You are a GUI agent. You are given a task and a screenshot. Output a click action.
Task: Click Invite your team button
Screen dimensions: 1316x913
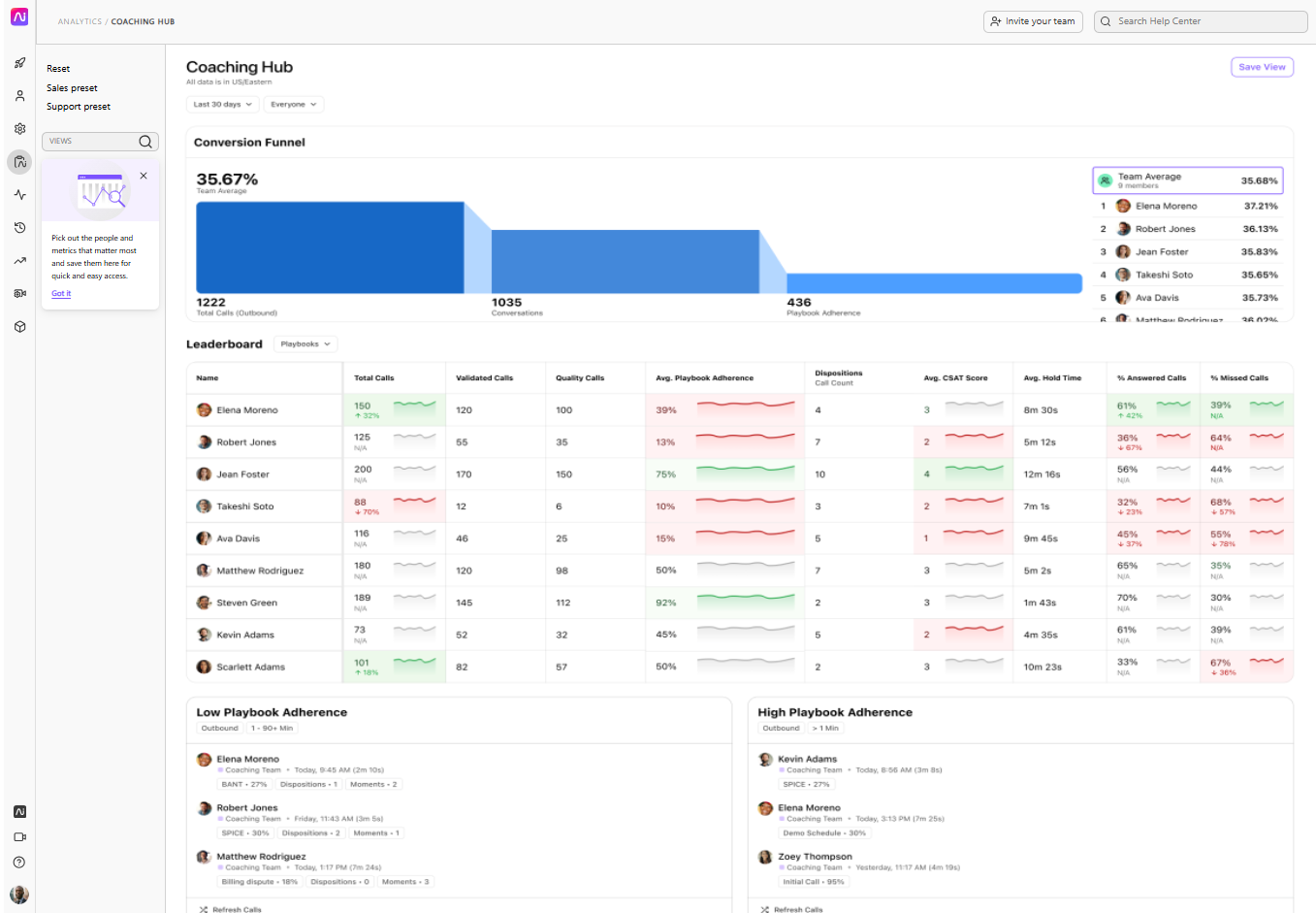click(x=1033, y=21)
